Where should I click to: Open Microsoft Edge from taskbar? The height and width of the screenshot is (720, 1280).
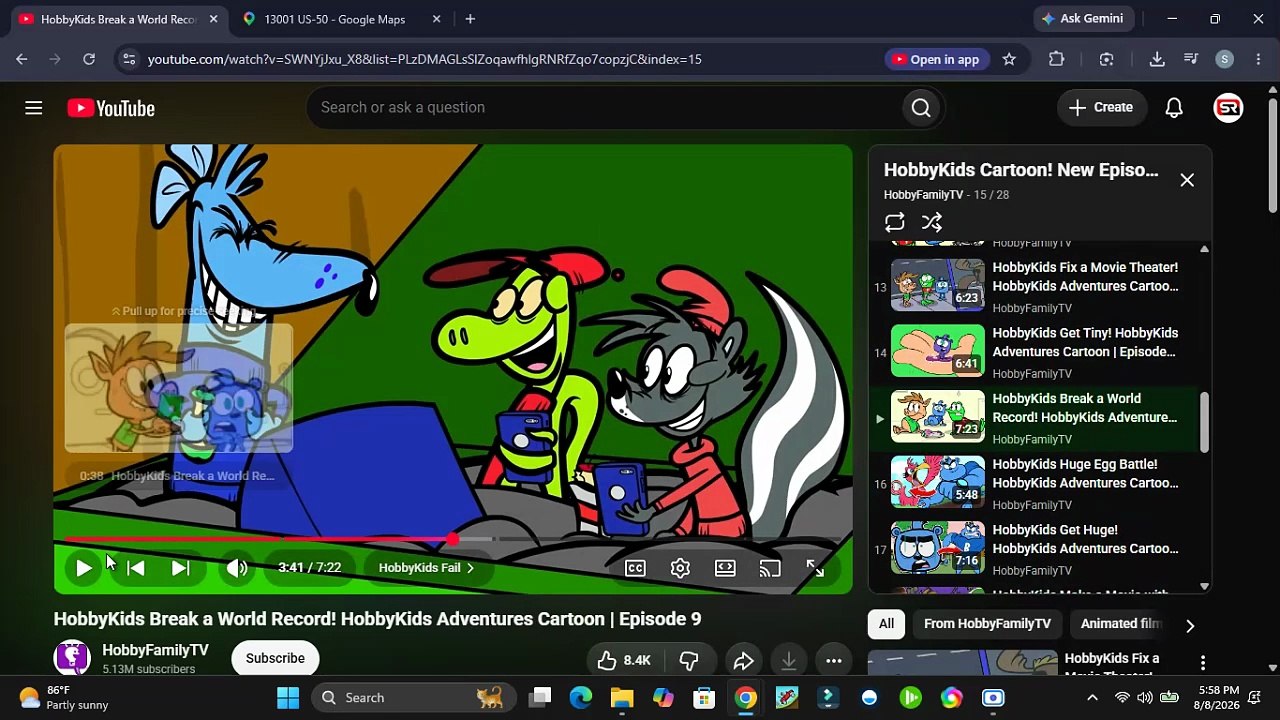pyautogui.click(x=581, y=697)
